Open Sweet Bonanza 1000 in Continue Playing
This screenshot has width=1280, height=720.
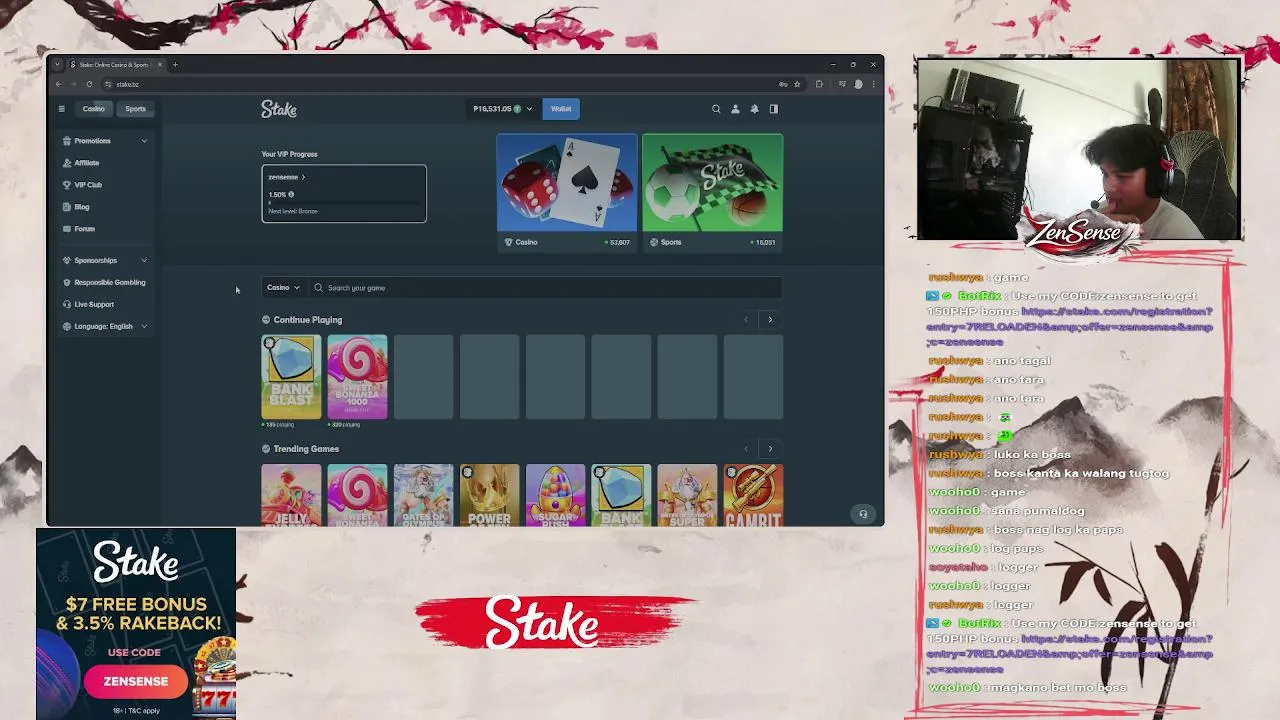(x=357, y=377)
